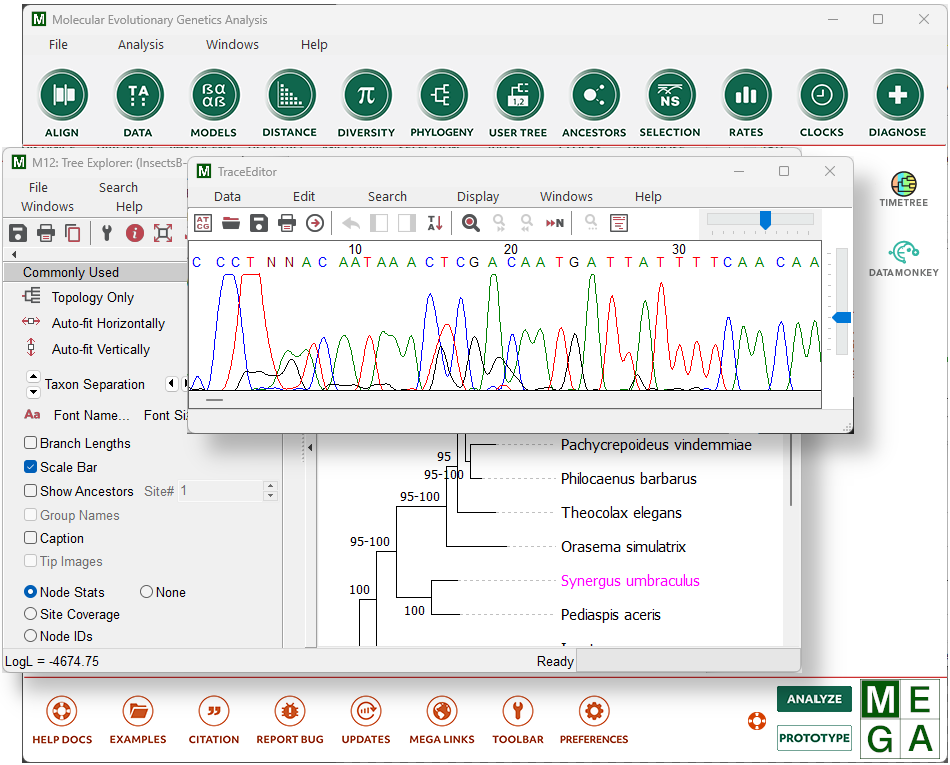Open the CLOCKS tool icon

[x=822, y=95]
